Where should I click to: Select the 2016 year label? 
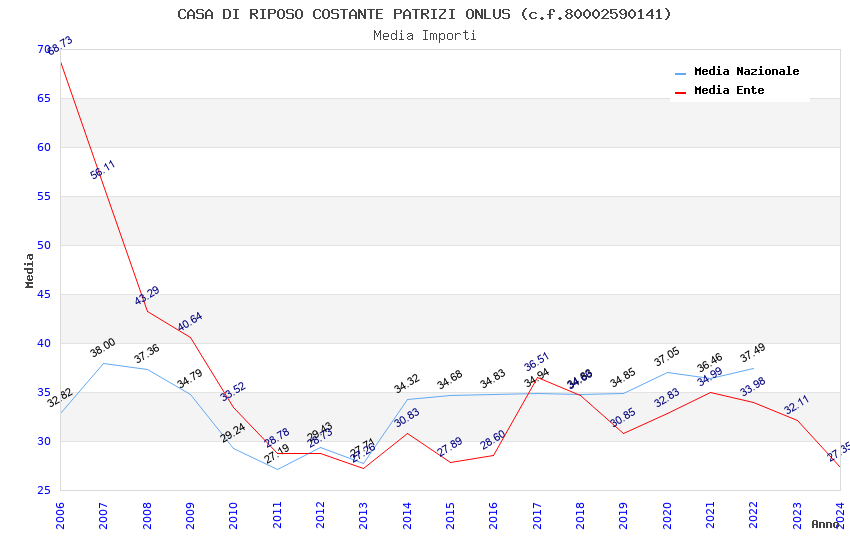coord(494,515)
